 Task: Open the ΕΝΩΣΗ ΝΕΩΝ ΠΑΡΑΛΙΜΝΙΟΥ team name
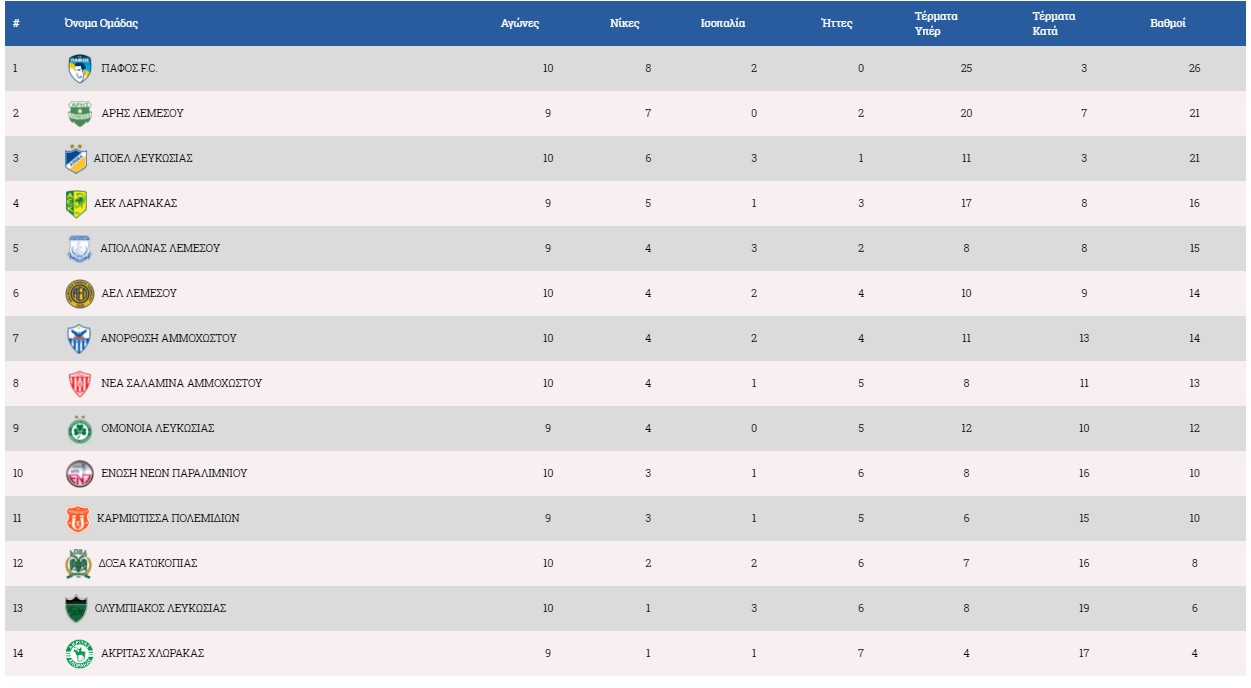point(174,473)
